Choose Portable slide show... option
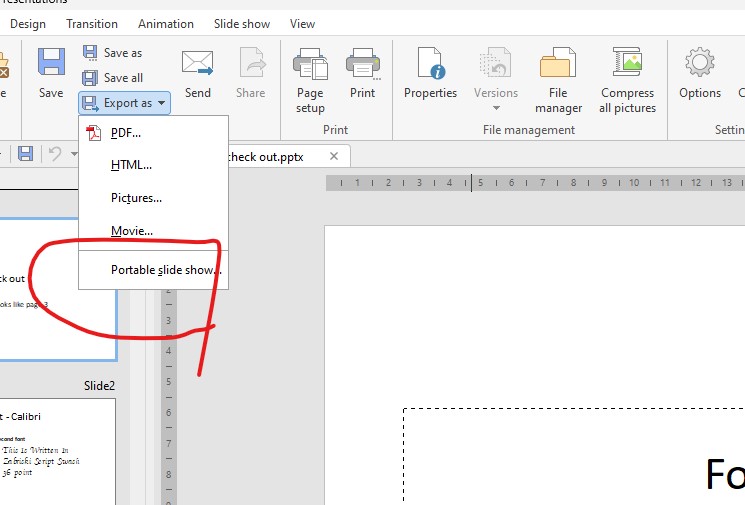 click(166, 270)
